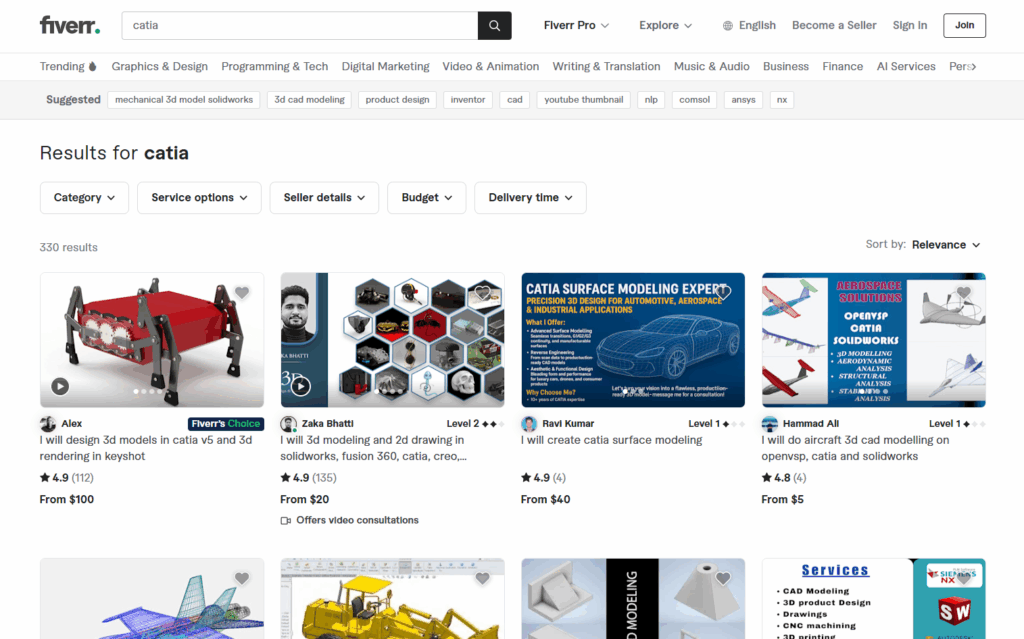Switch to the Programming & Tech category
1024x639 pixels.
click(x=274, y=66)
